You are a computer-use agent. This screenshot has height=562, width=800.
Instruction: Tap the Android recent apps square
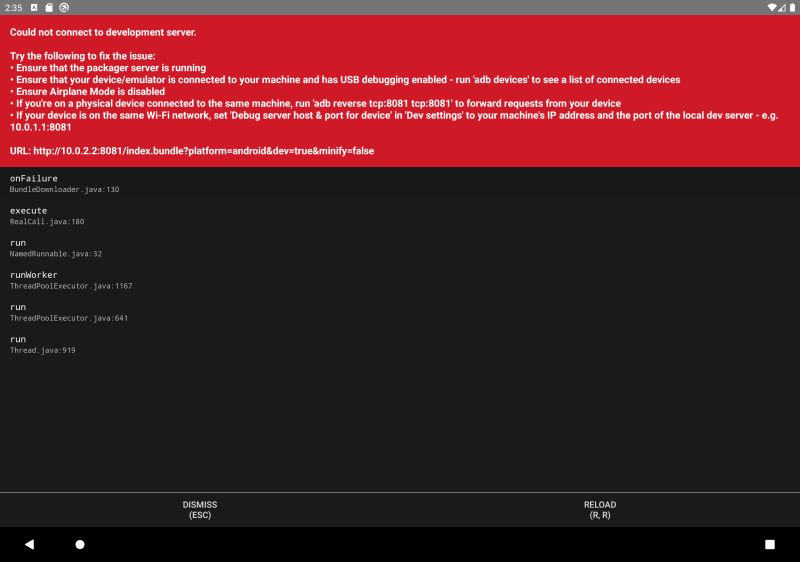770,544
